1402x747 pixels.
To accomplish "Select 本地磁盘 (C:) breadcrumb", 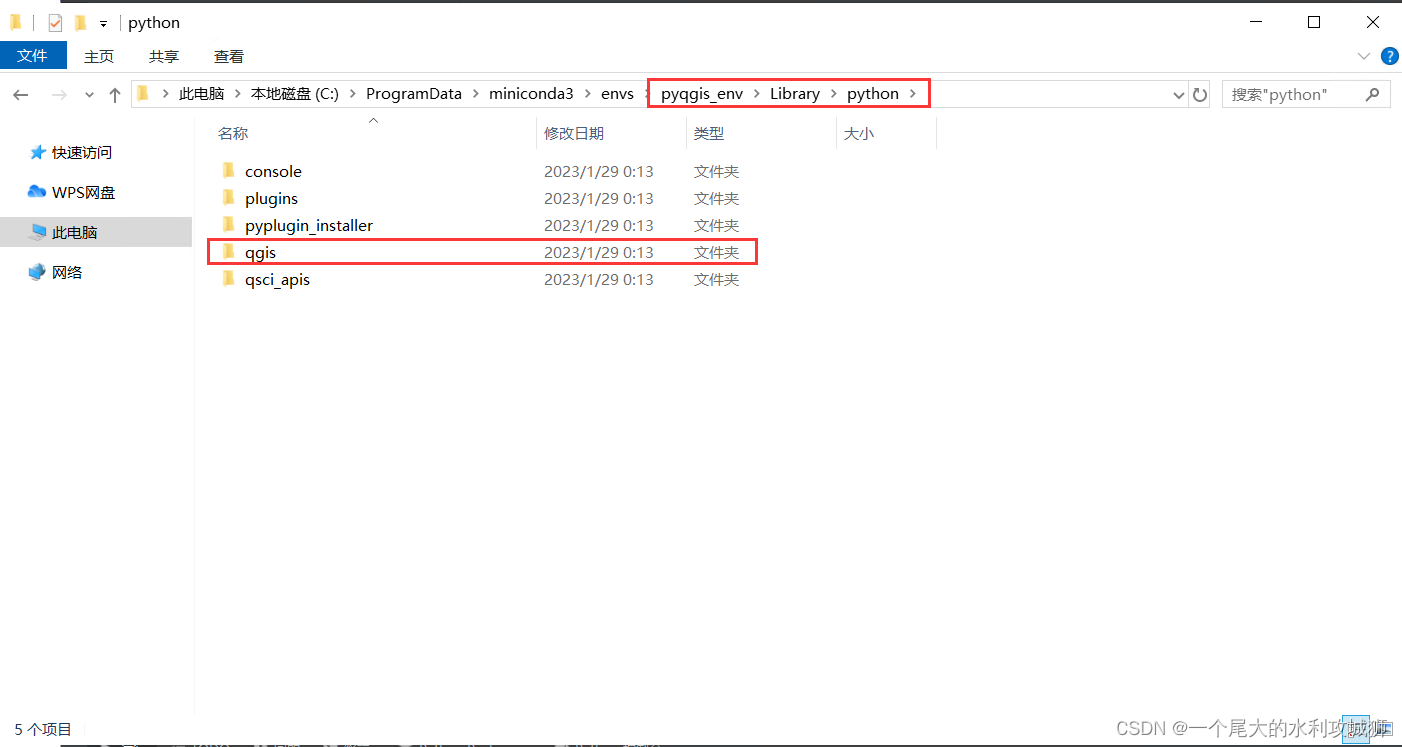I will tap(295, 94).
